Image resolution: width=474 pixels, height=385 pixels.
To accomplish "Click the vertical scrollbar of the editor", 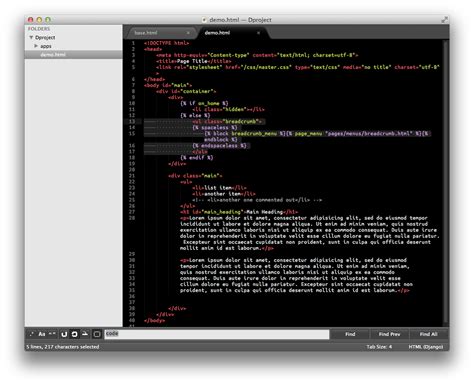I will [446, 182].
